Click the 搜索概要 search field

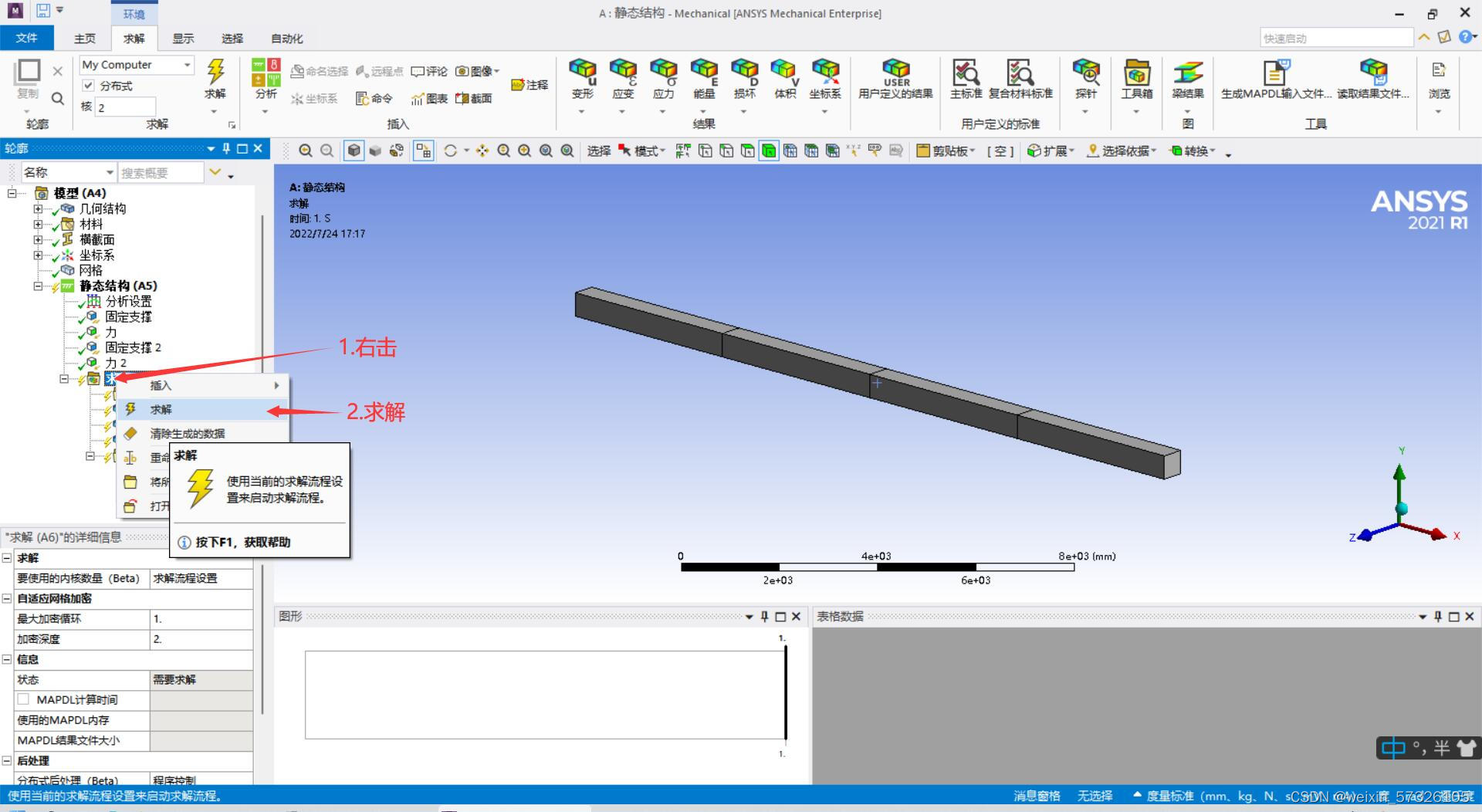pyautogui.click(x=160, y=173)
